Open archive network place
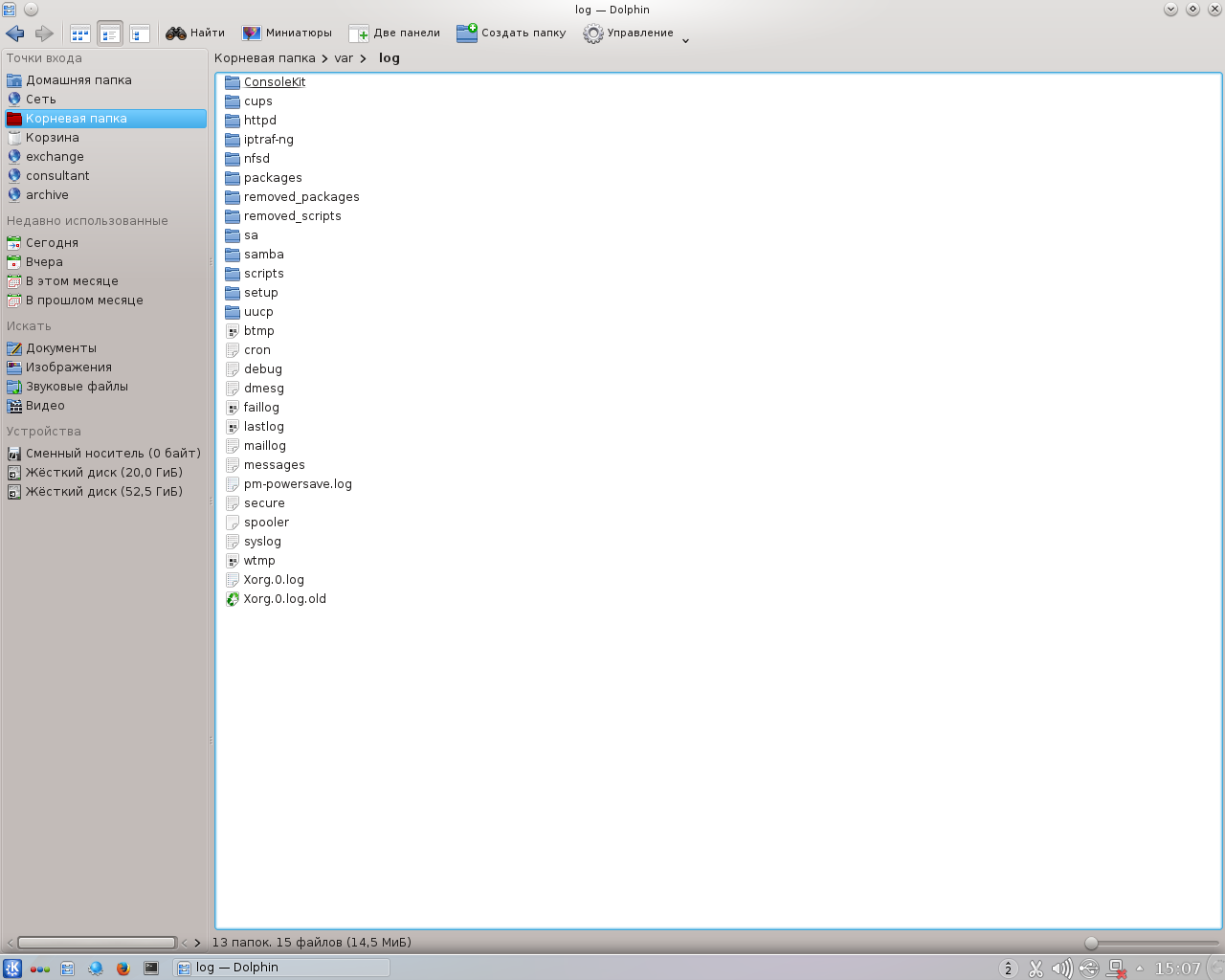This screenshot has width=1225, height=980. tap(105, 195)
